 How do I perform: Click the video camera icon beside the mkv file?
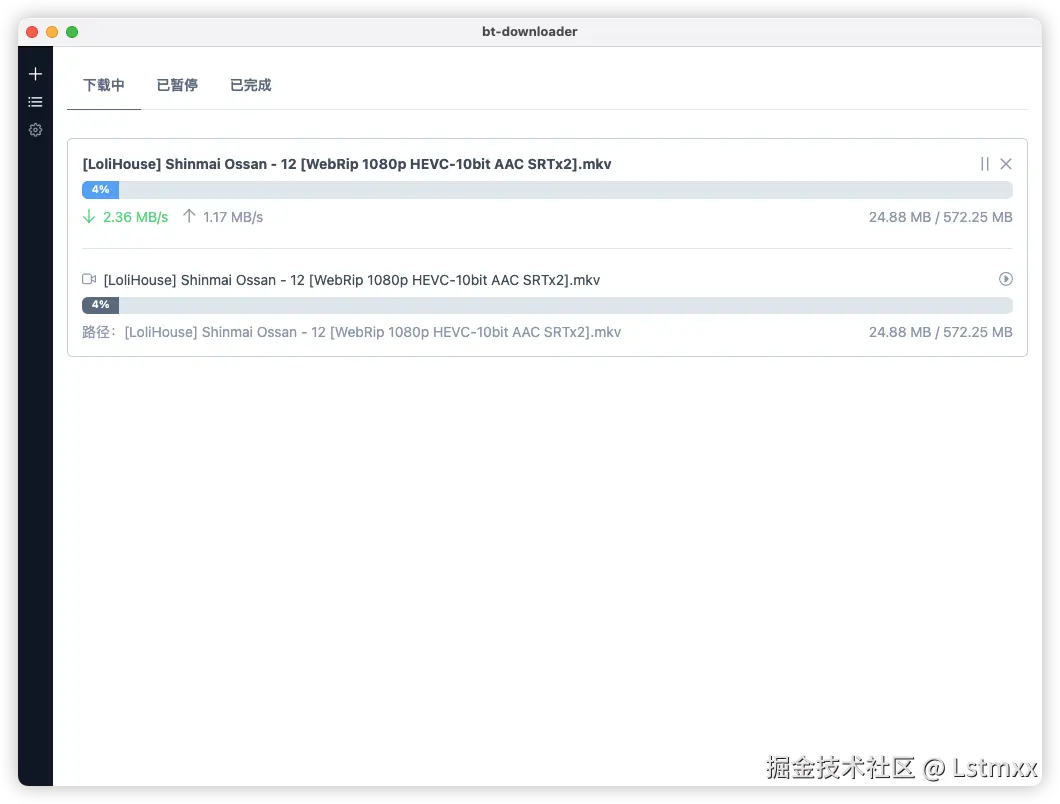click(x=88, y=279)
